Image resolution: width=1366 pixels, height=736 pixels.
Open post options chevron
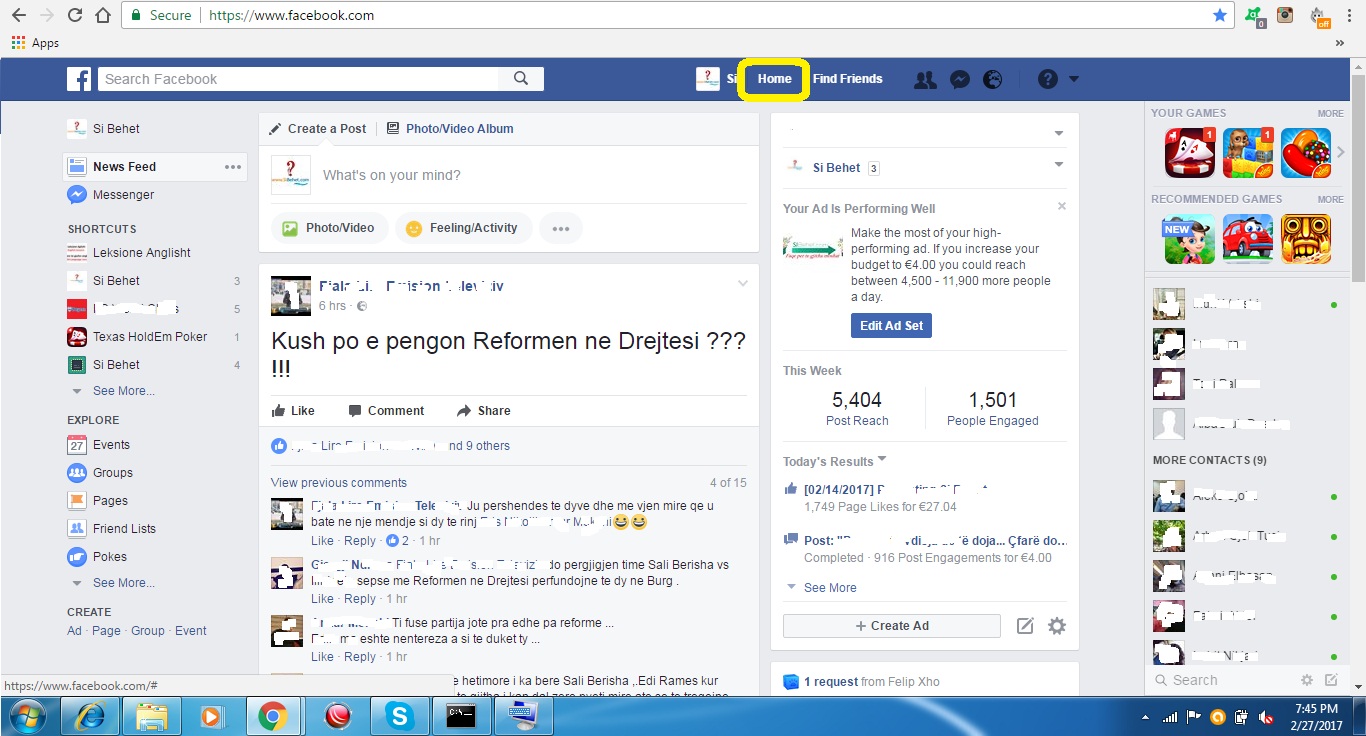(743, 284)
